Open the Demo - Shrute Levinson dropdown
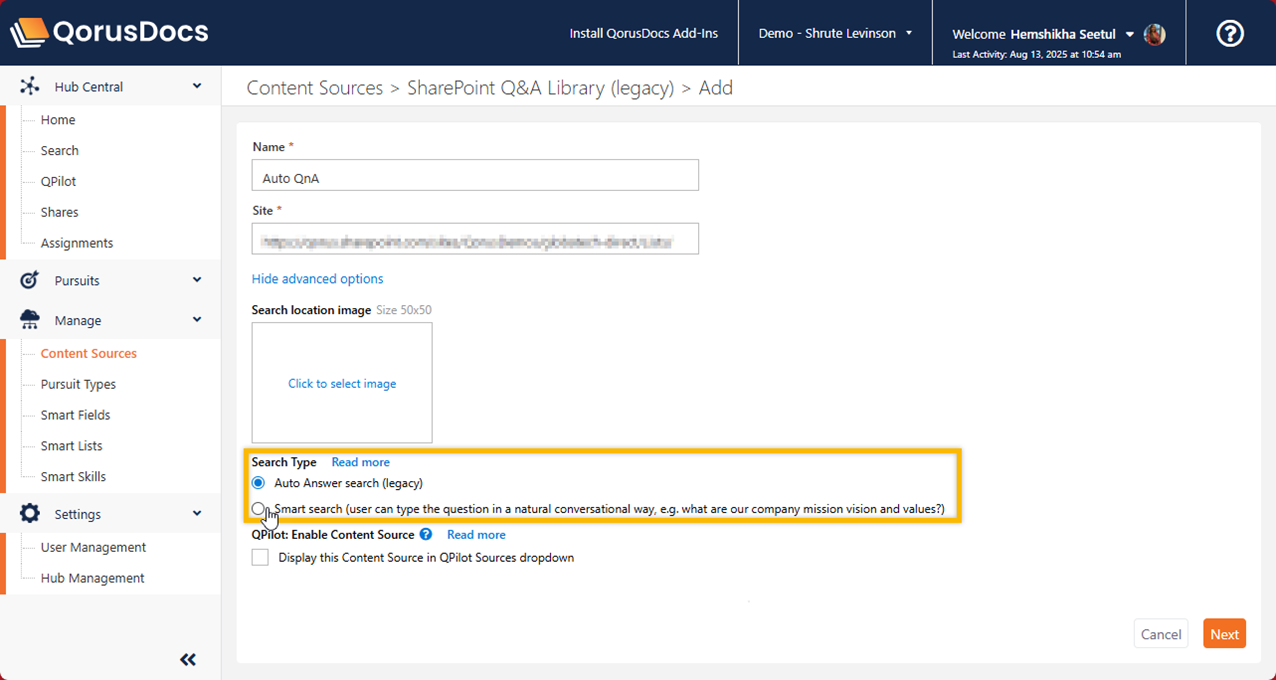 (x=835, y=34)
